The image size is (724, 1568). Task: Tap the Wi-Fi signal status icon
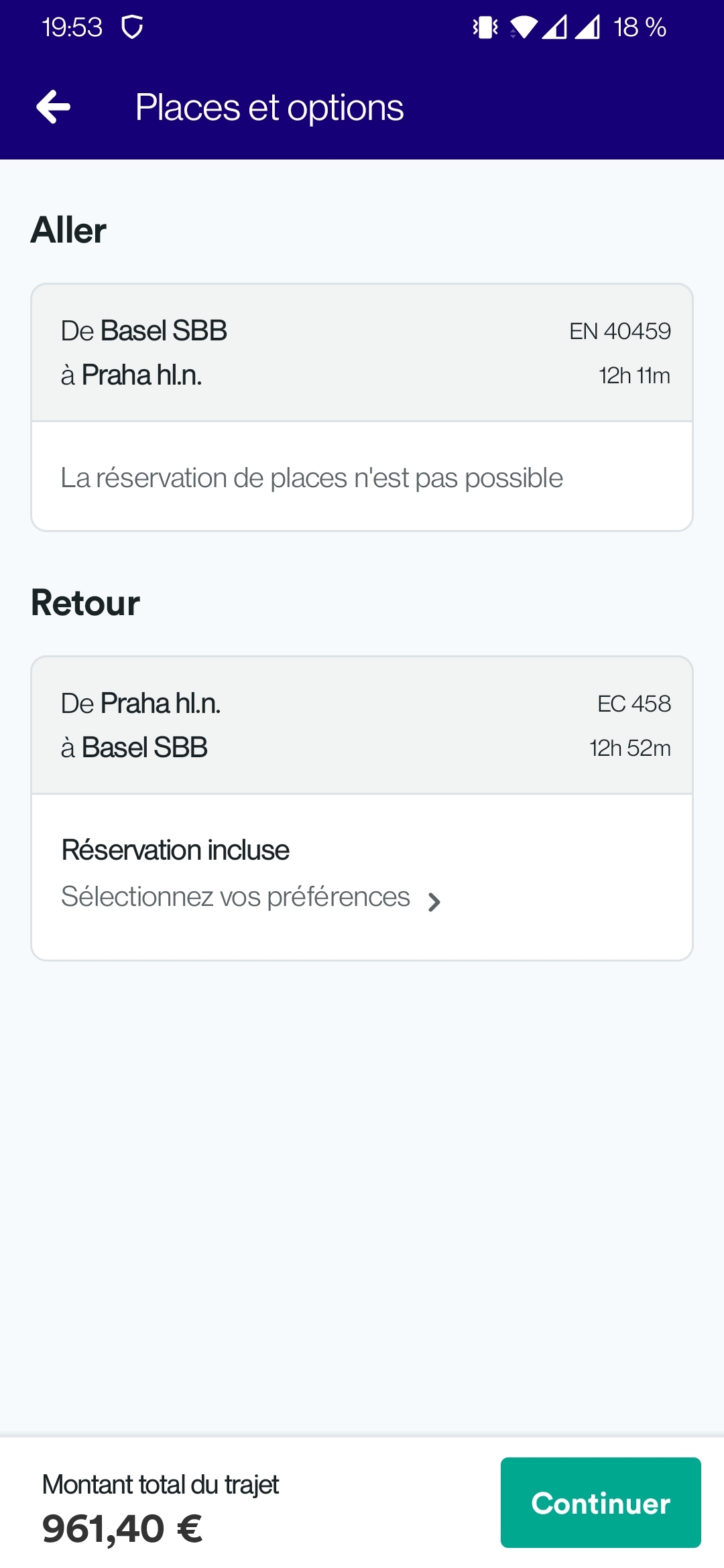coord(524,27)
